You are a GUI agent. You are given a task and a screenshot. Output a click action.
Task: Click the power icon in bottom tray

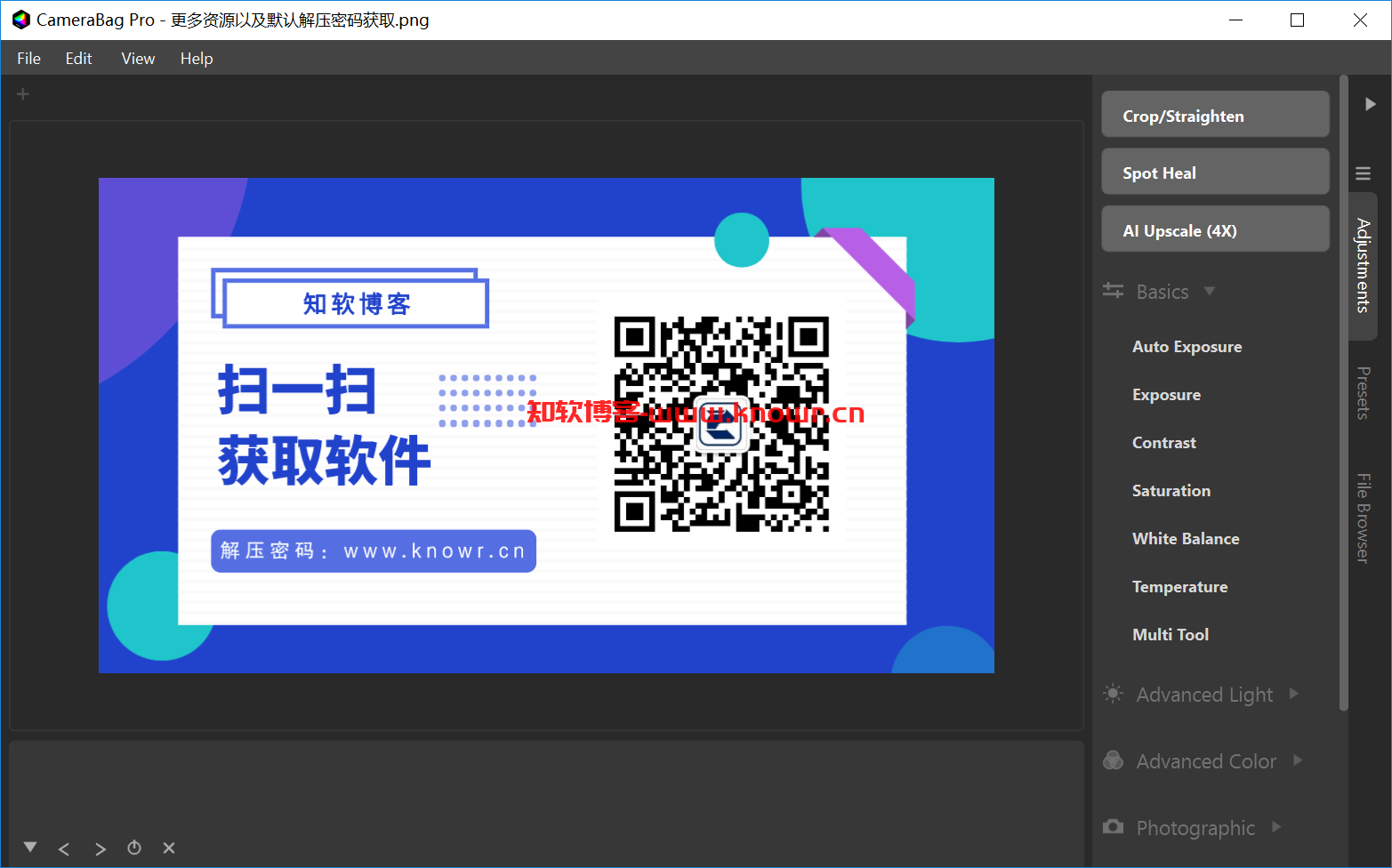134,848
